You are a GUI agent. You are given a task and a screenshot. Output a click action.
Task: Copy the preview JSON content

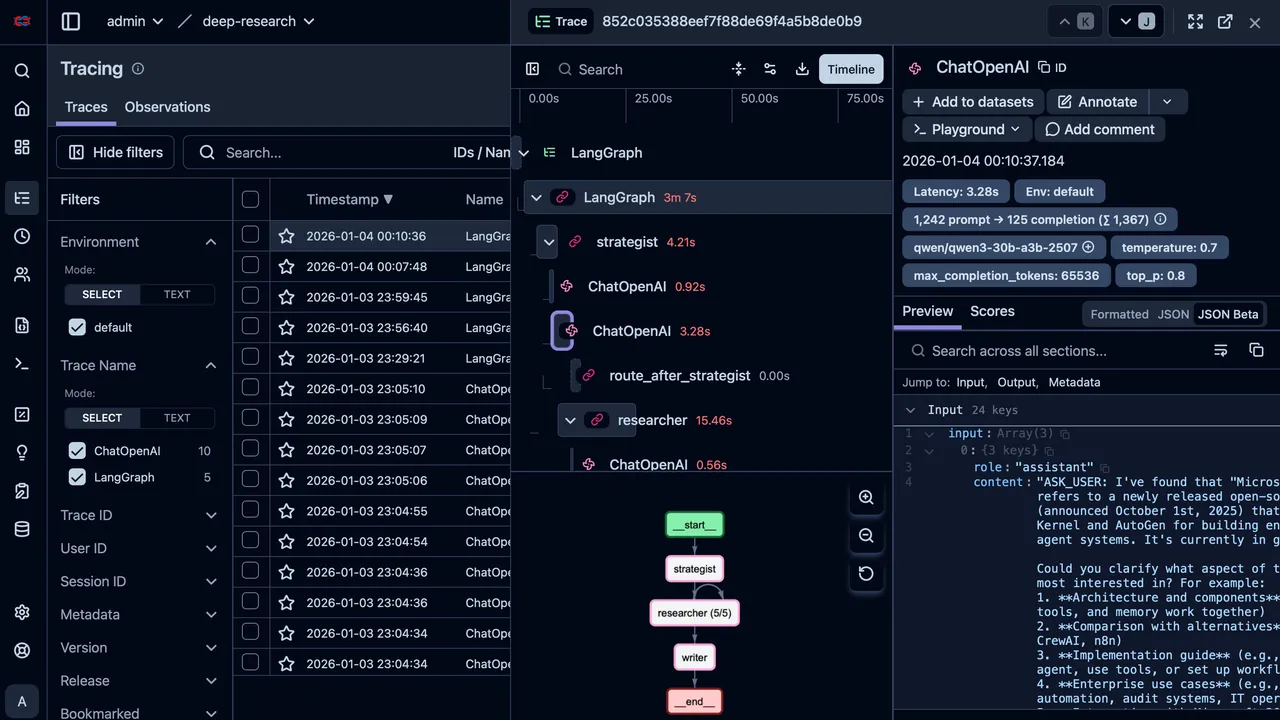(1256, 350)
